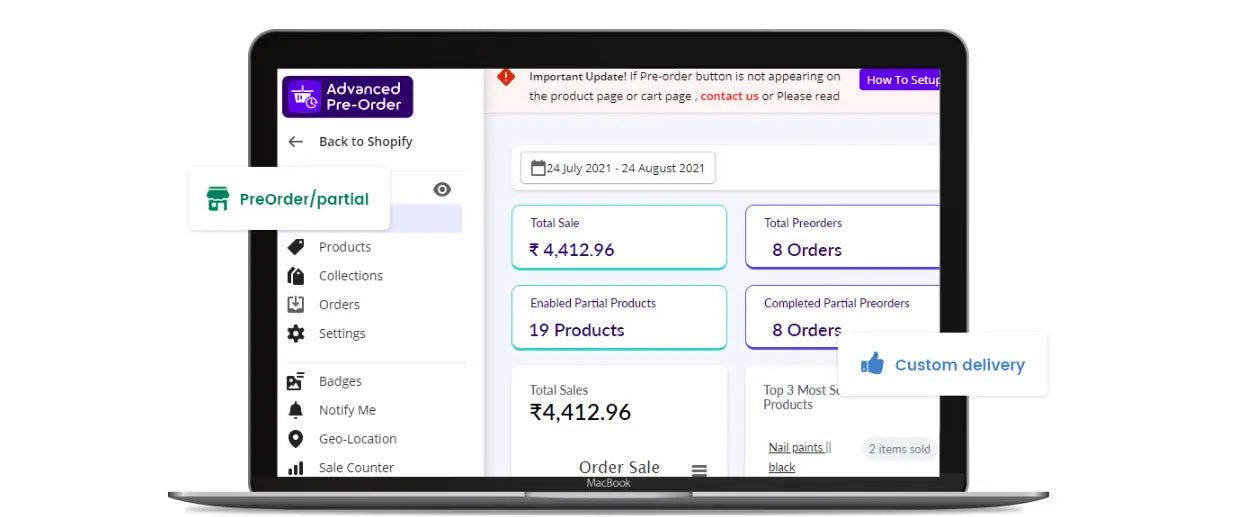The height and width of the screenshot is (517, 1252).
Task: Click the Settings gear icon
Action: pos(295,334)
